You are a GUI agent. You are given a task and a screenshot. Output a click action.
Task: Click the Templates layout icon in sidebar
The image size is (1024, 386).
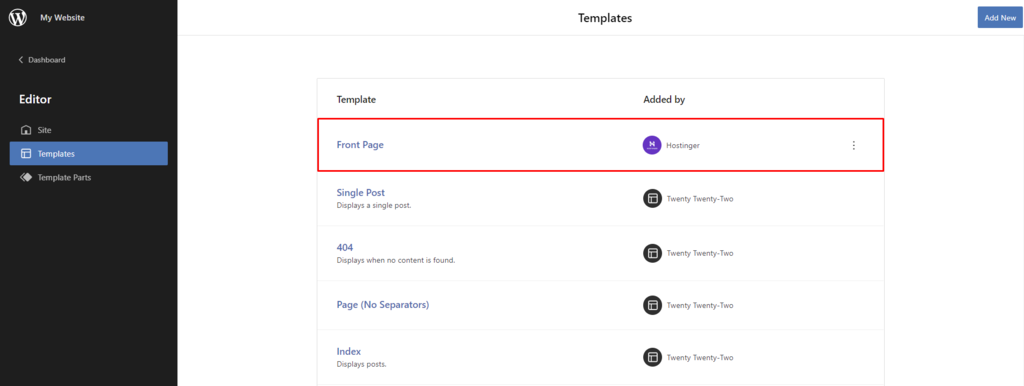point(26,153)
